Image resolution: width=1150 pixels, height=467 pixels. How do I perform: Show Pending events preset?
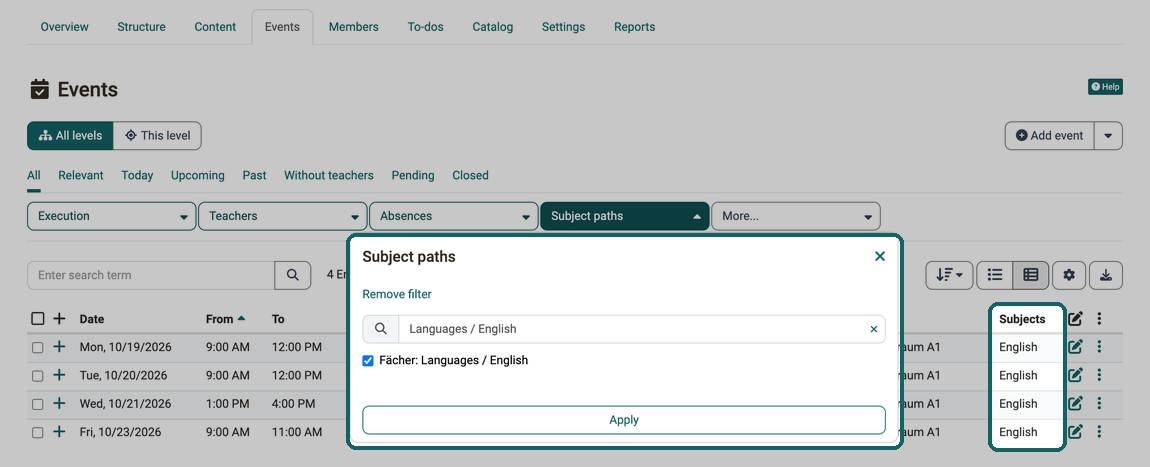[x=413, y=175]
